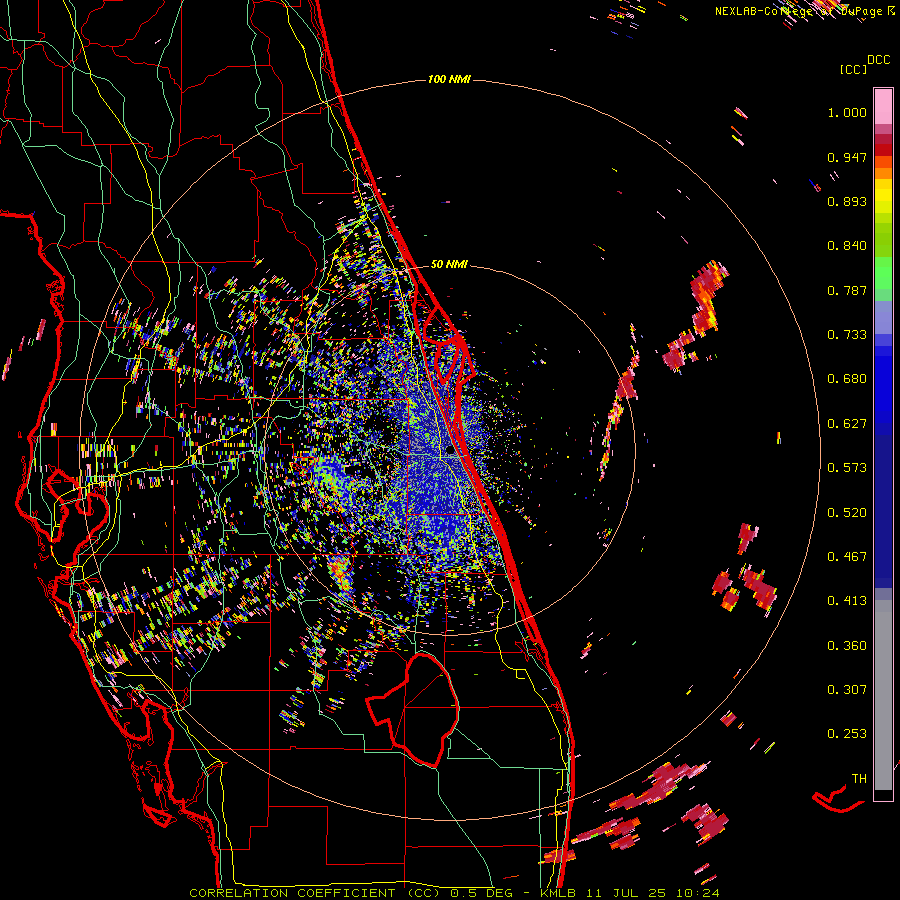Select the 0.573 scale value
The image size is (900, 900).
click(847, 468)
